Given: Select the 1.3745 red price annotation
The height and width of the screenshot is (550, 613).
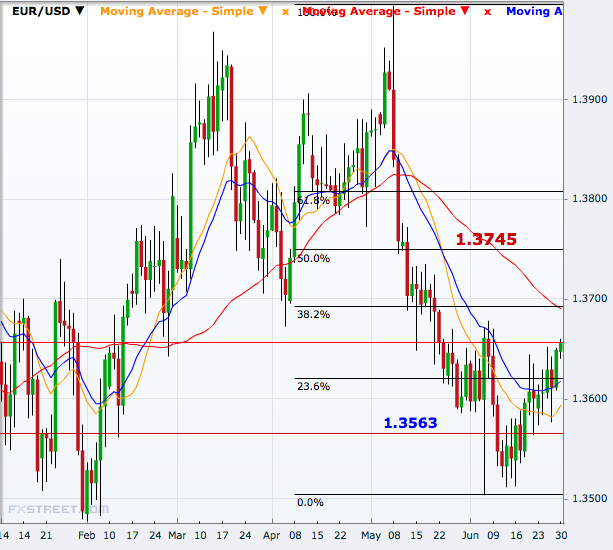Looking at the screenshot, I should click(486, 239).
